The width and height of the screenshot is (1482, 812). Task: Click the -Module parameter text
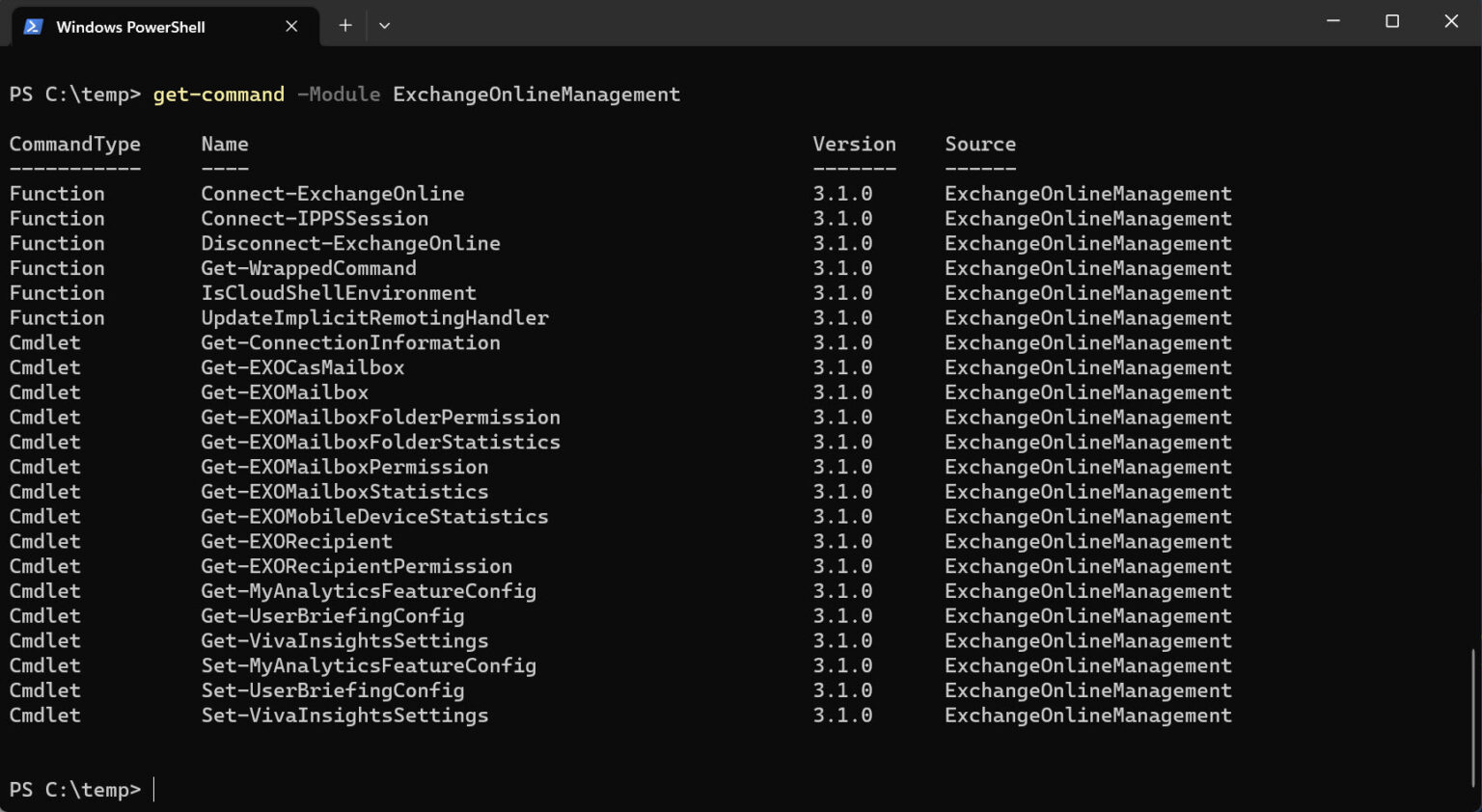click(339, 95)
